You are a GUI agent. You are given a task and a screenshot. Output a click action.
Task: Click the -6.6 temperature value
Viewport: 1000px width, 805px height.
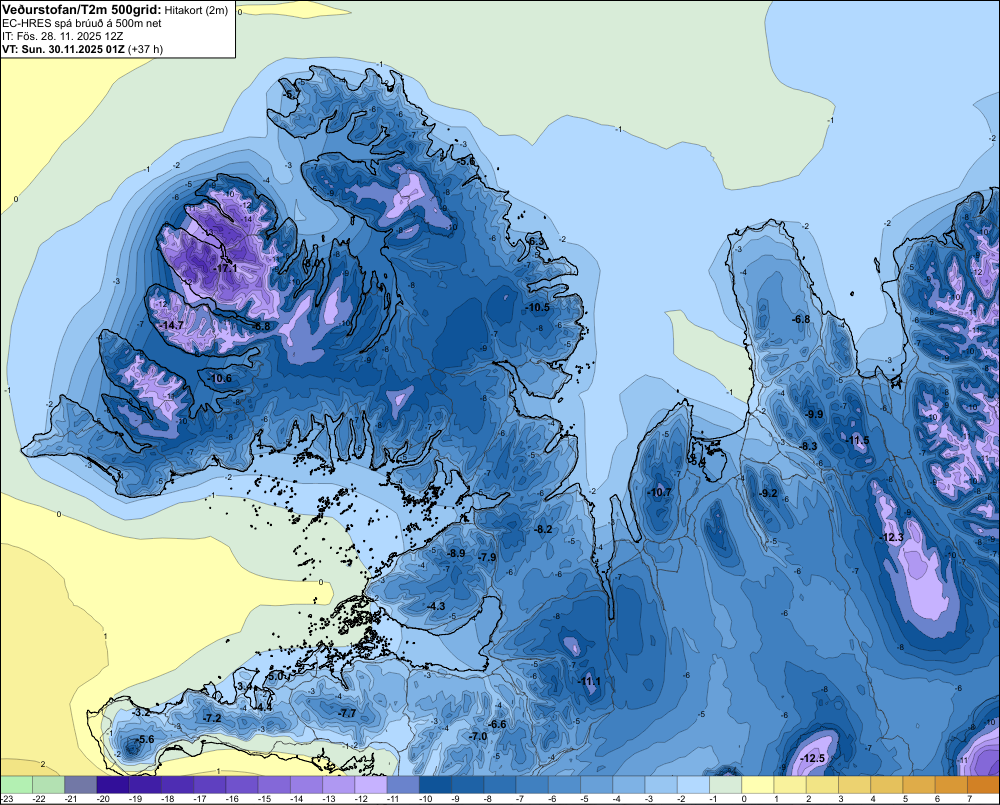(x=497, y=725)
